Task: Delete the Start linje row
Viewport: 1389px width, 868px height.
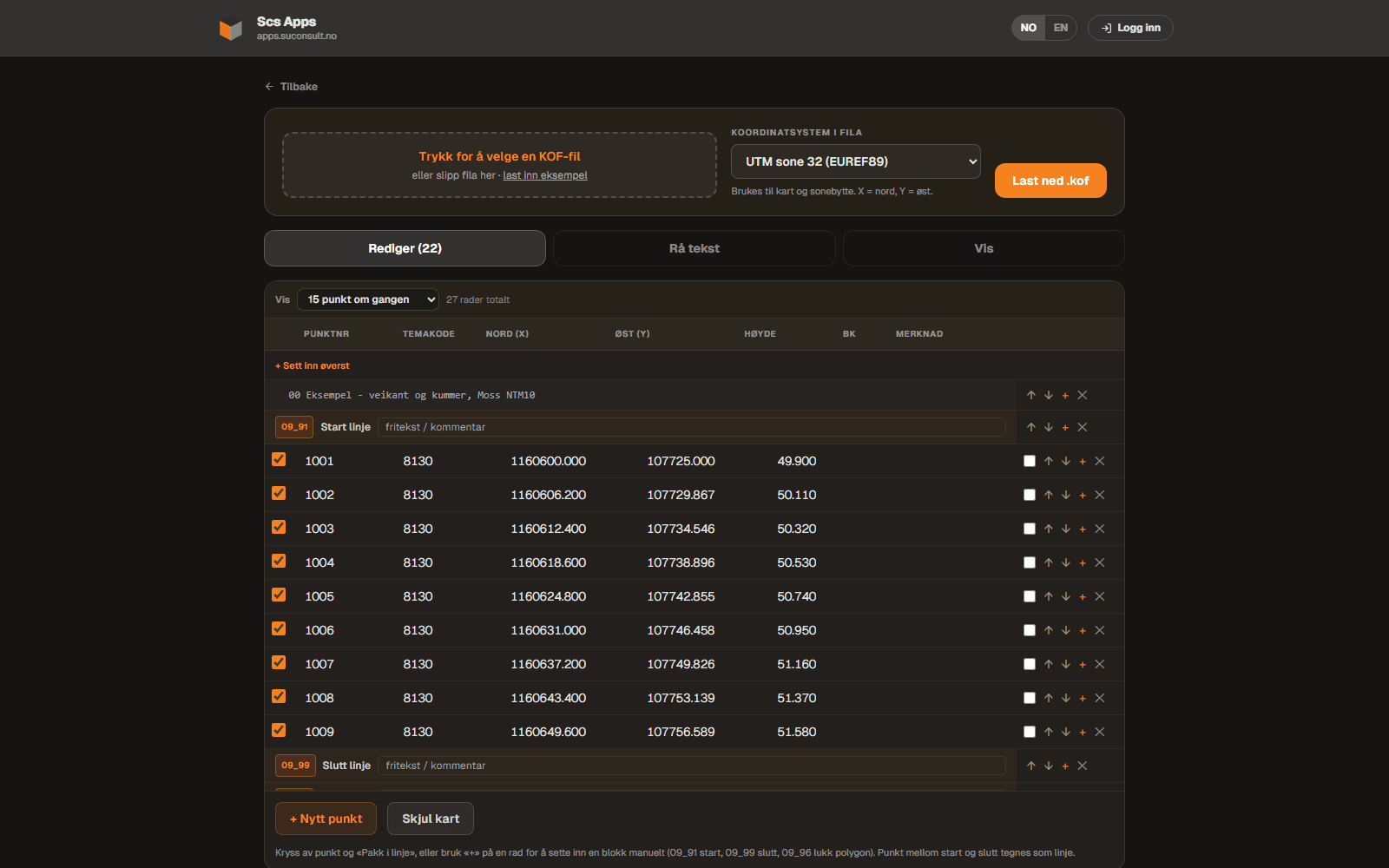Action: coord(1083,427)
